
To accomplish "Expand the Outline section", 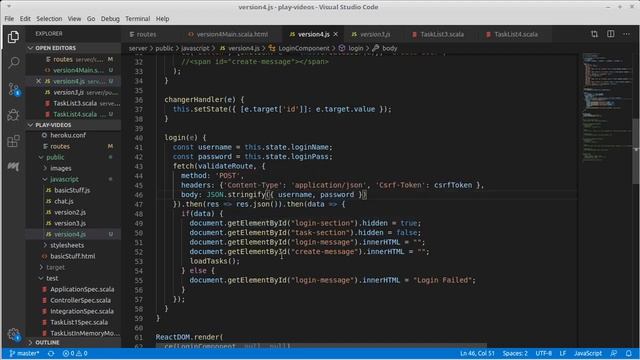I will coord(47,342).
